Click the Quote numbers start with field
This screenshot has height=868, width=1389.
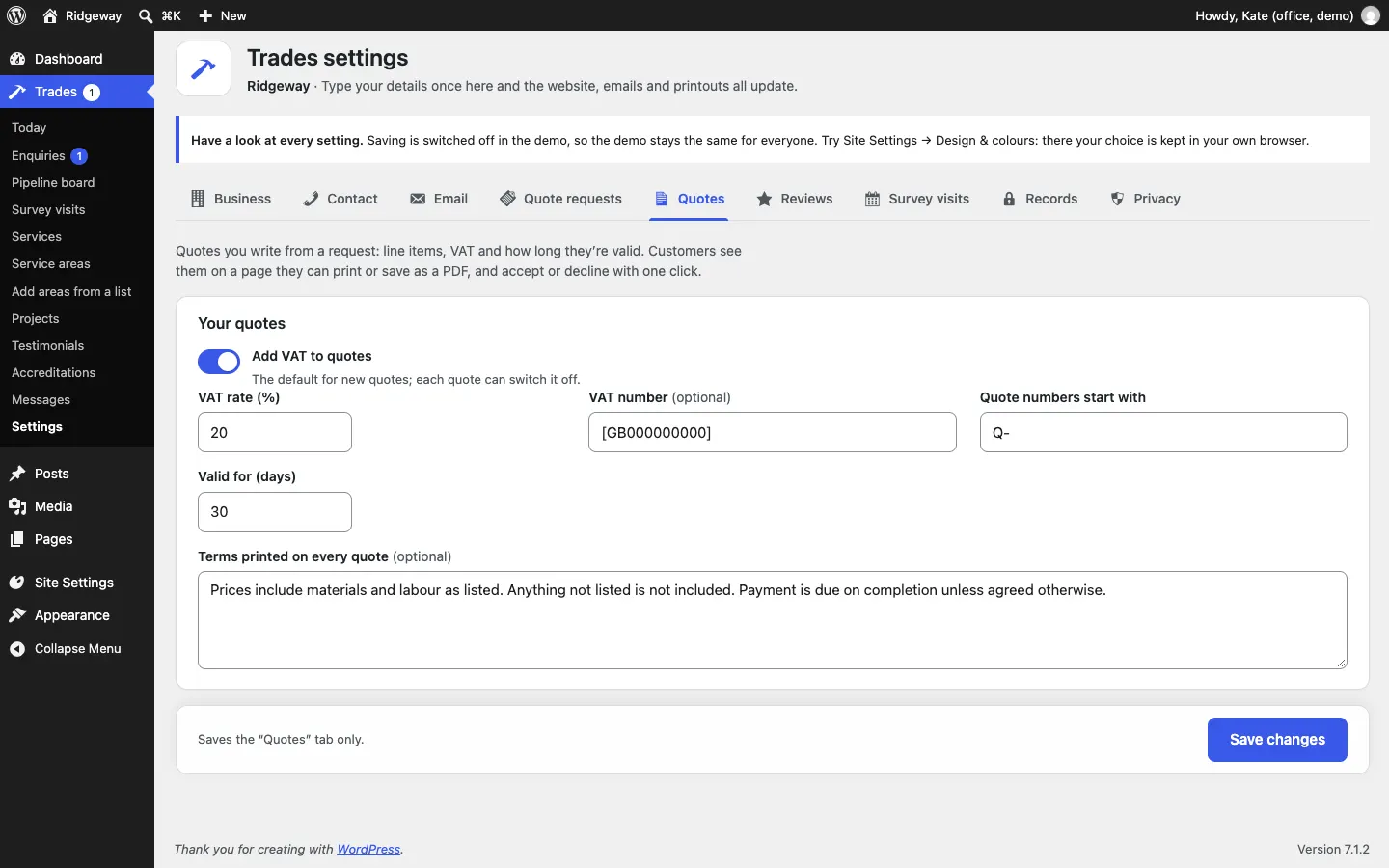point(1163,432)
